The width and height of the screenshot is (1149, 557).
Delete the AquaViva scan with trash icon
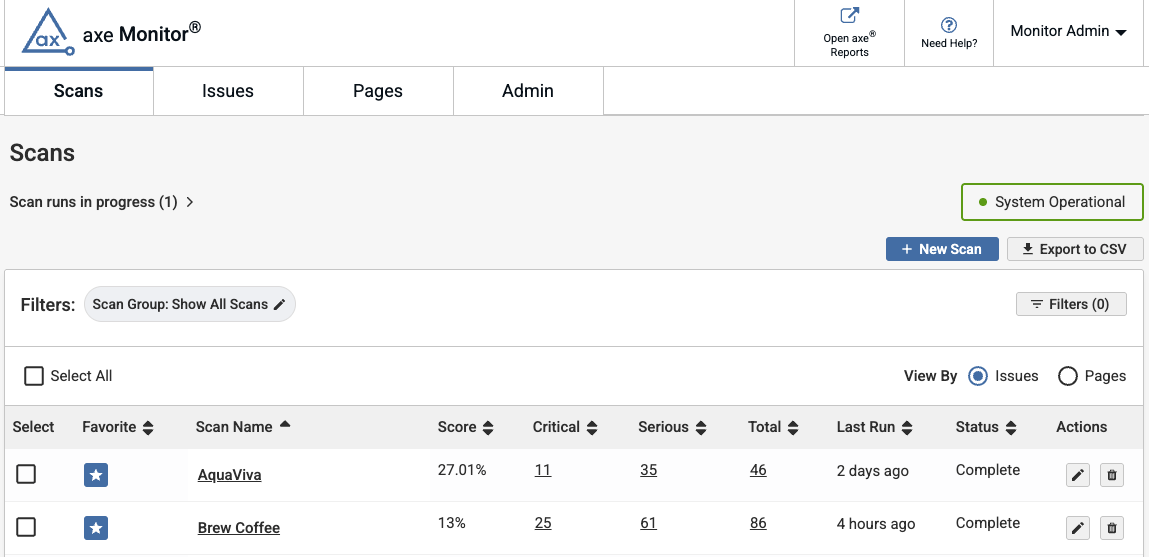(1111, 475)
